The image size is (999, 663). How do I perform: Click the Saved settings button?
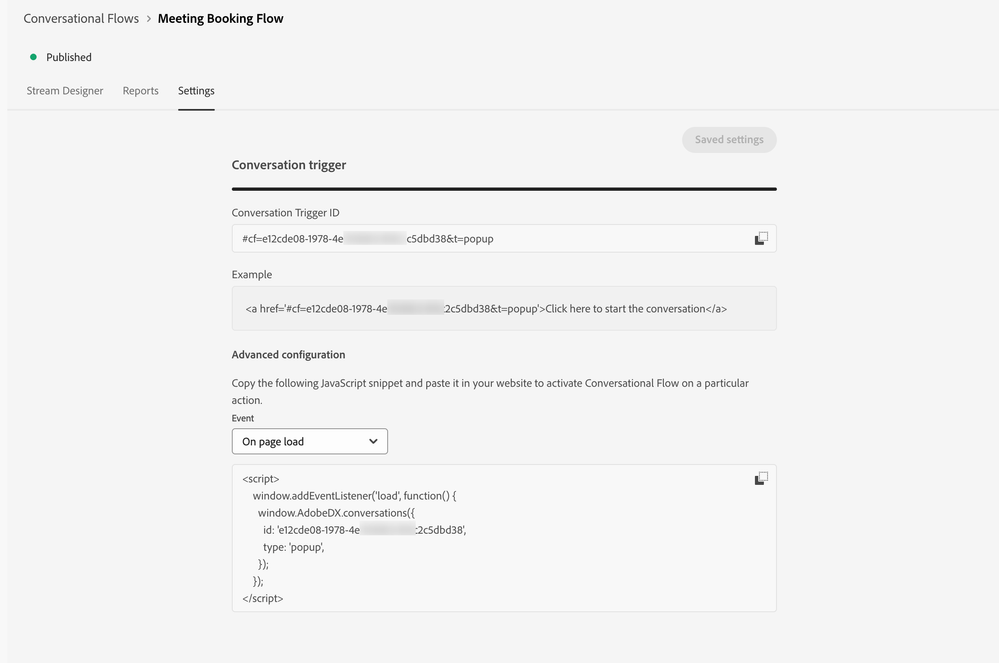pyautogui.click(x=729, y=140)
